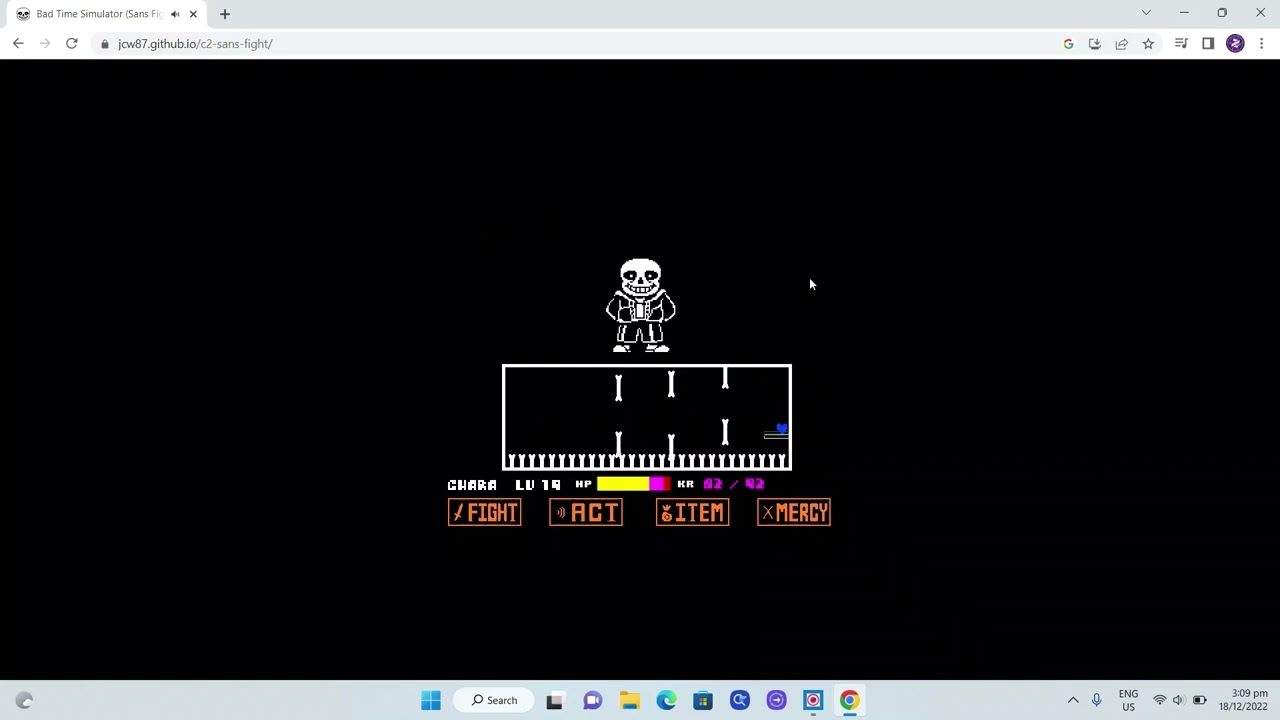Click the 92 / 92 HP value
Viewport: 1280px width, 720px height.
click(734, 485)
